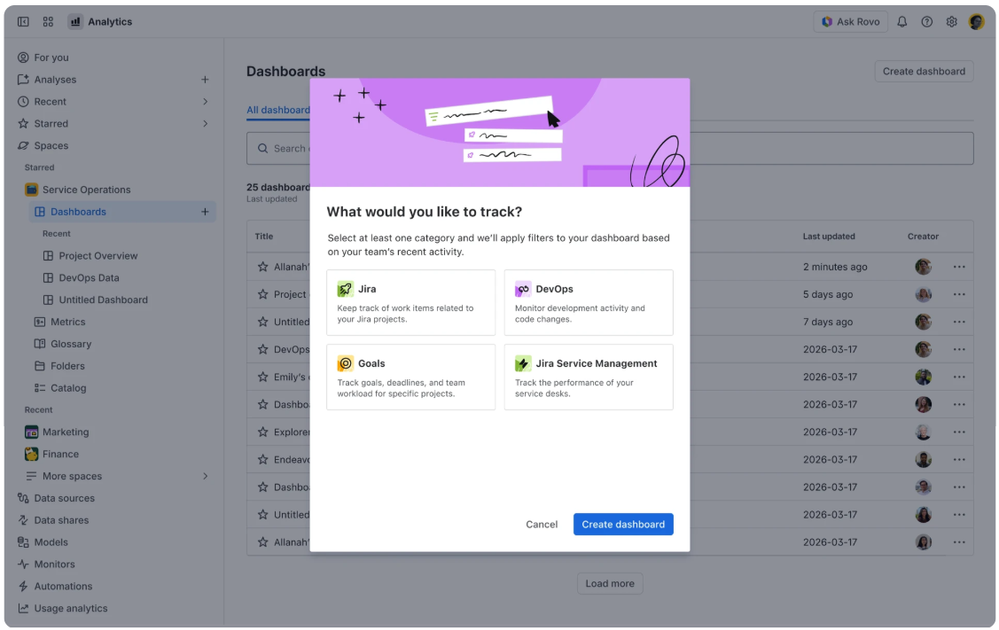The width and height of the screenshot is (999, 630).
Task: Open Data sources in sidebar
Action: [x=64, y=498]
